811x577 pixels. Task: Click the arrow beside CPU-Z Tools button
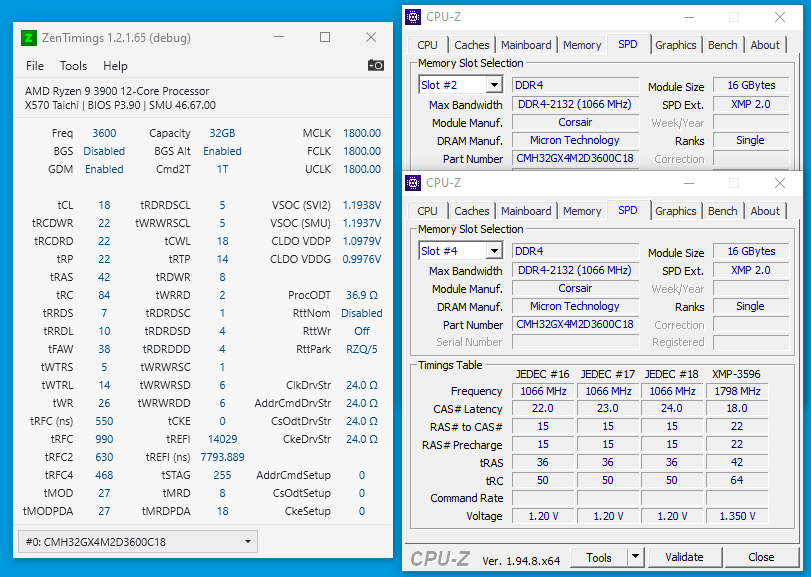(635, 557)
